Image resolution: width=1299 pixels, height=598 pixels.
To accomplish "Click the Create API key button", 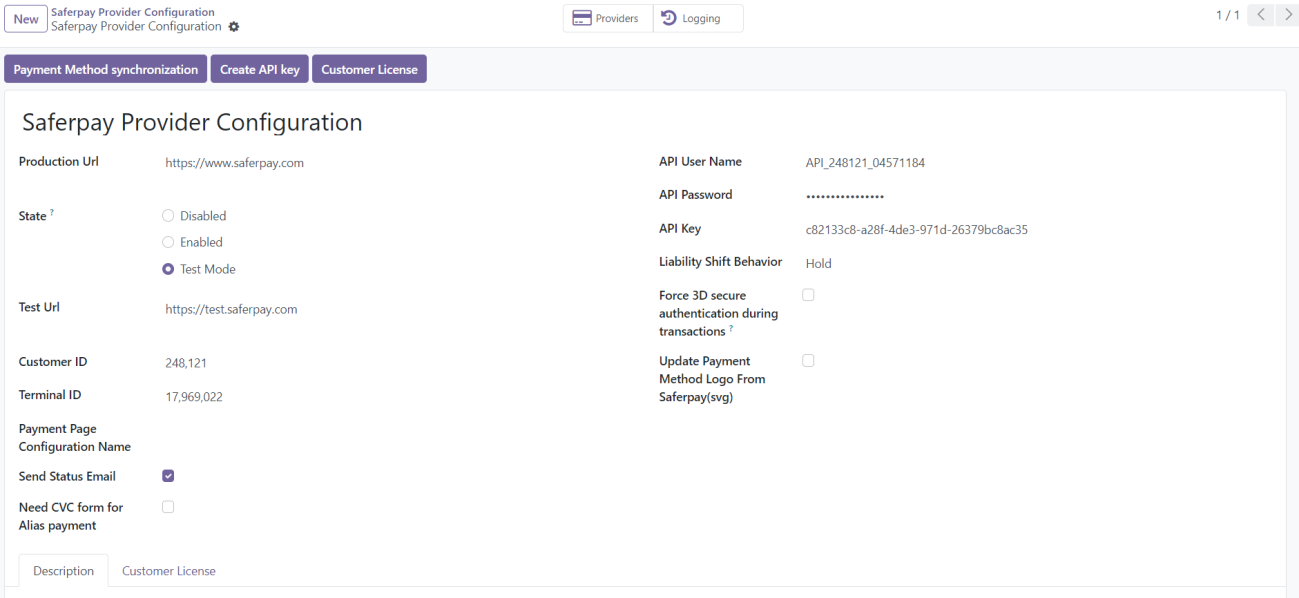I will coord(259,70).
